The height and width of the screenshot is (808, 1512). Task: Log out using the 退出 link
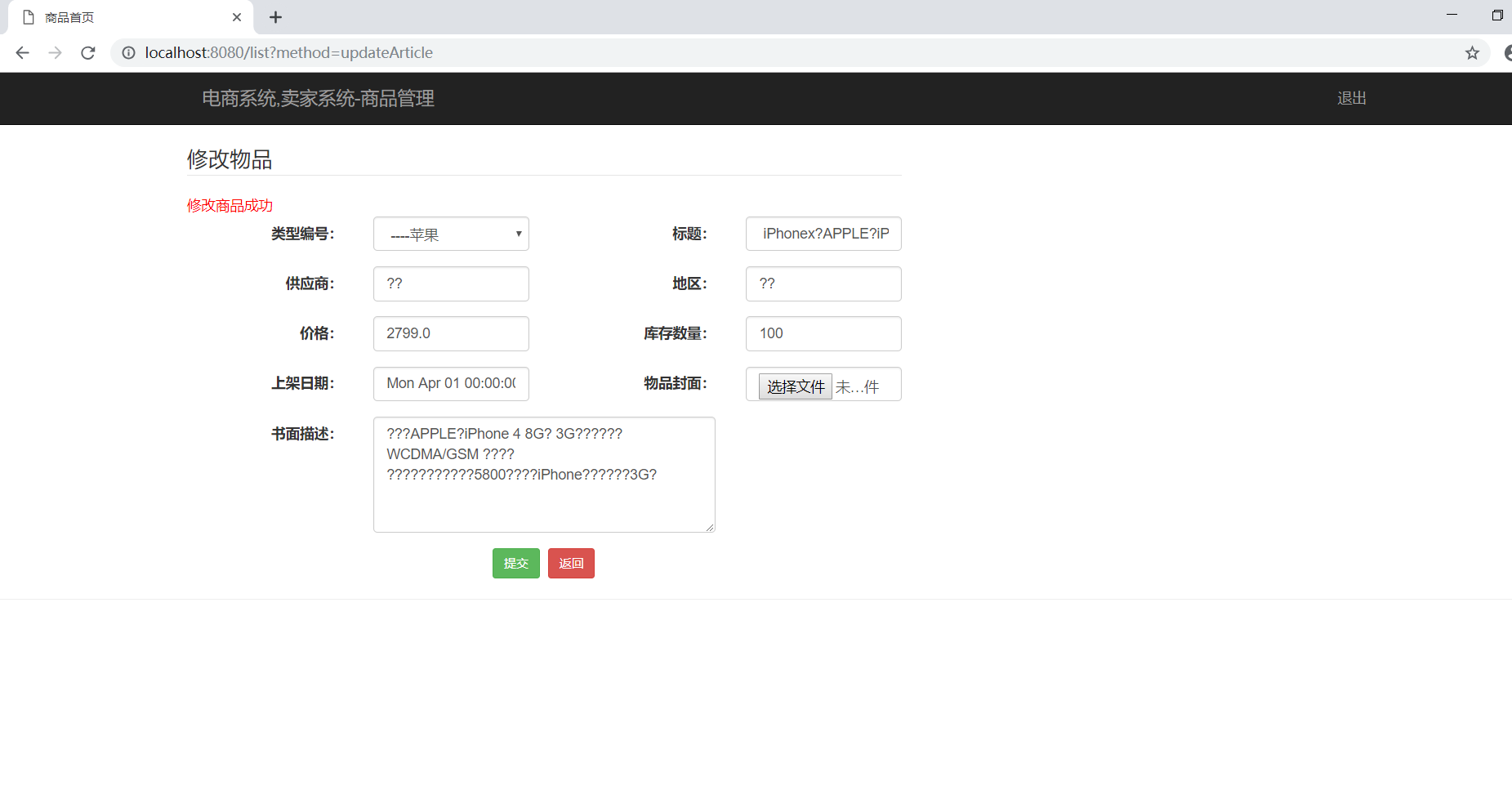tap(1352, 98)
